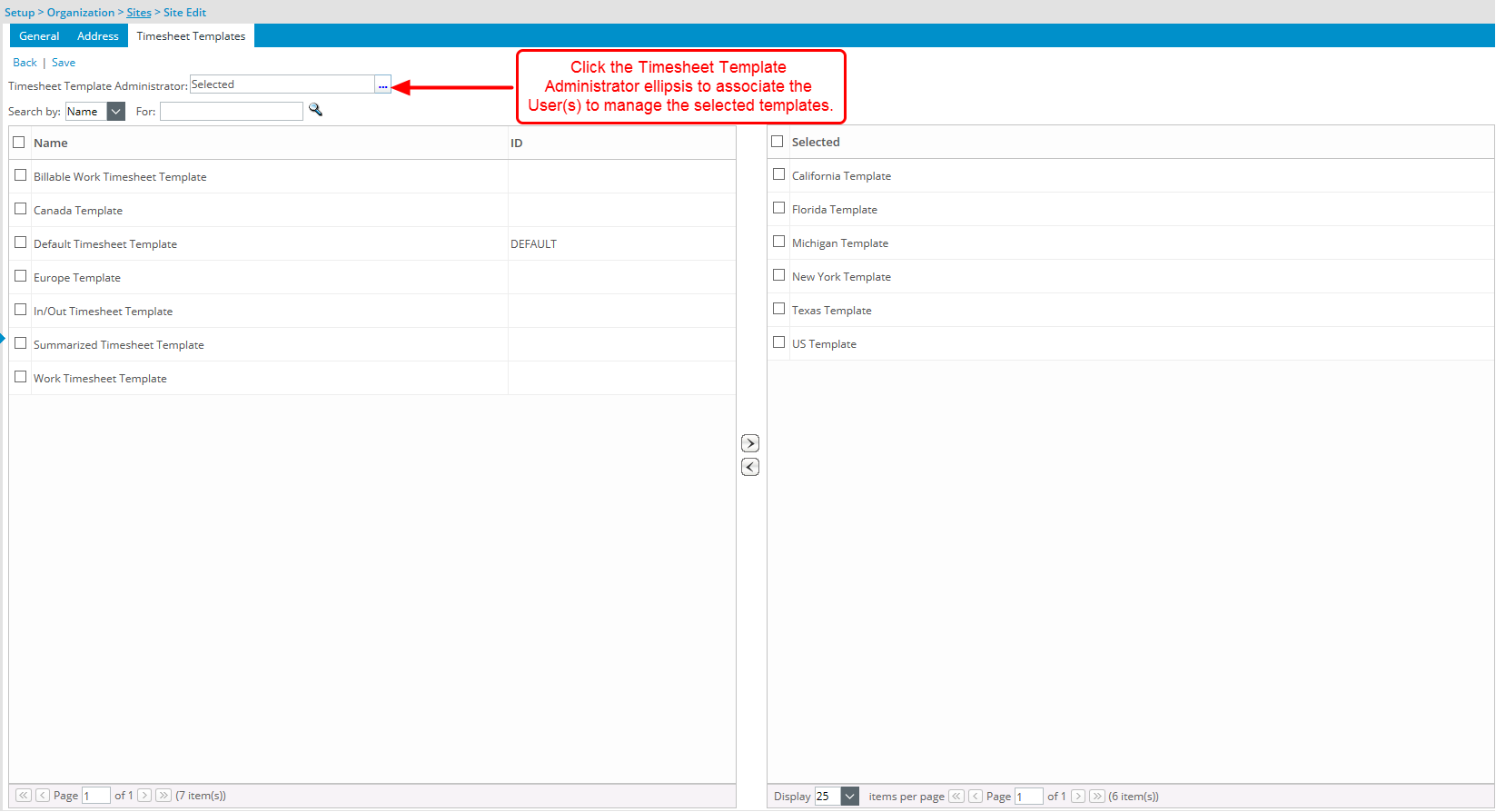Go to previous page in left list

coord(43,795)
